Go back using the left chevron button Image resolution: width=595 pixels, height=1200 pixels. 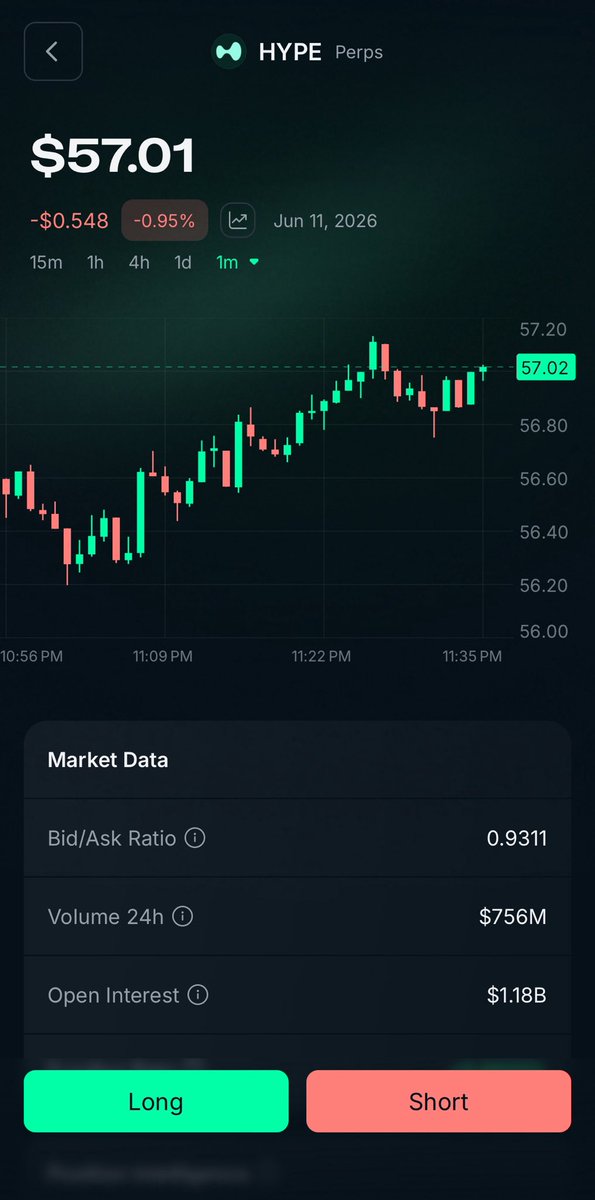pos(53,51)
